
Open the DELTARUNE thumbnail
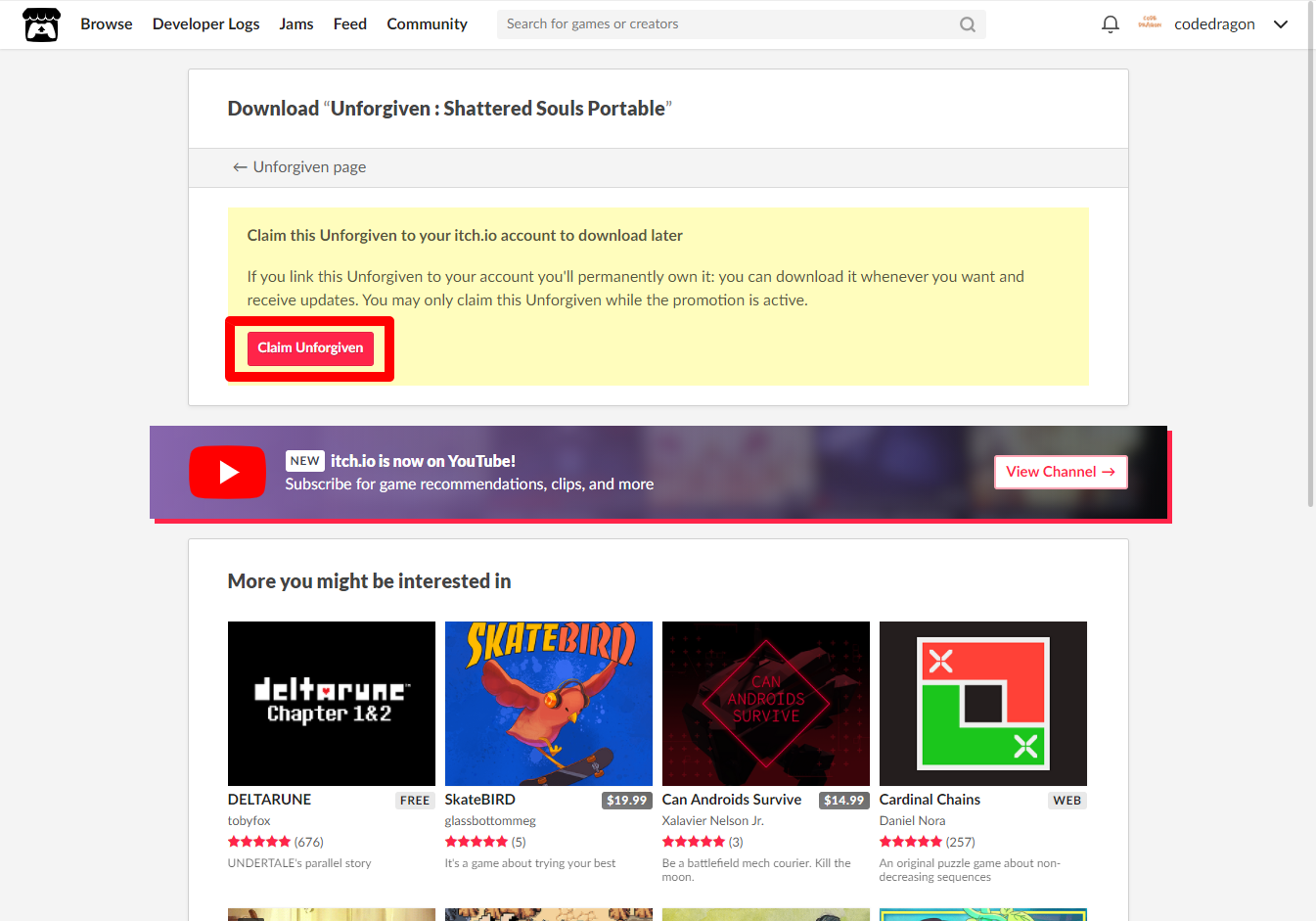[332, 704]
